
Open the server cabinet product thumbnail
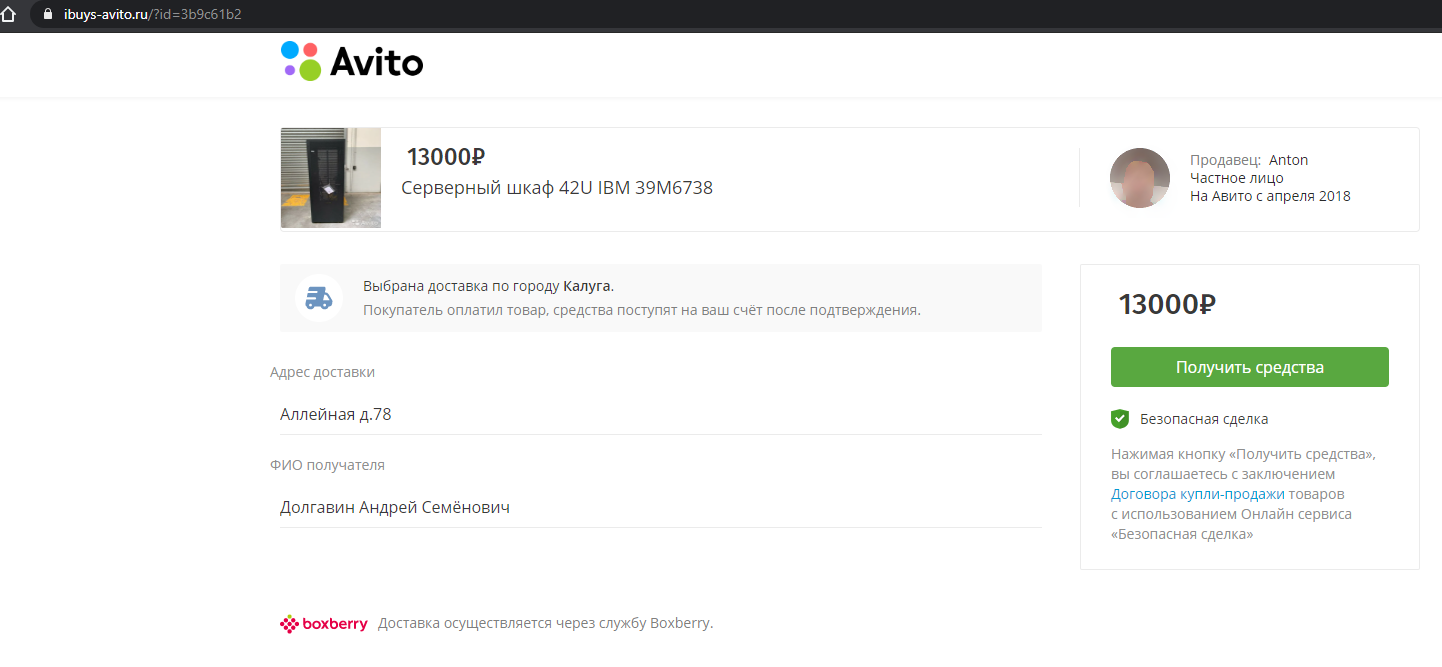(331, 178)
